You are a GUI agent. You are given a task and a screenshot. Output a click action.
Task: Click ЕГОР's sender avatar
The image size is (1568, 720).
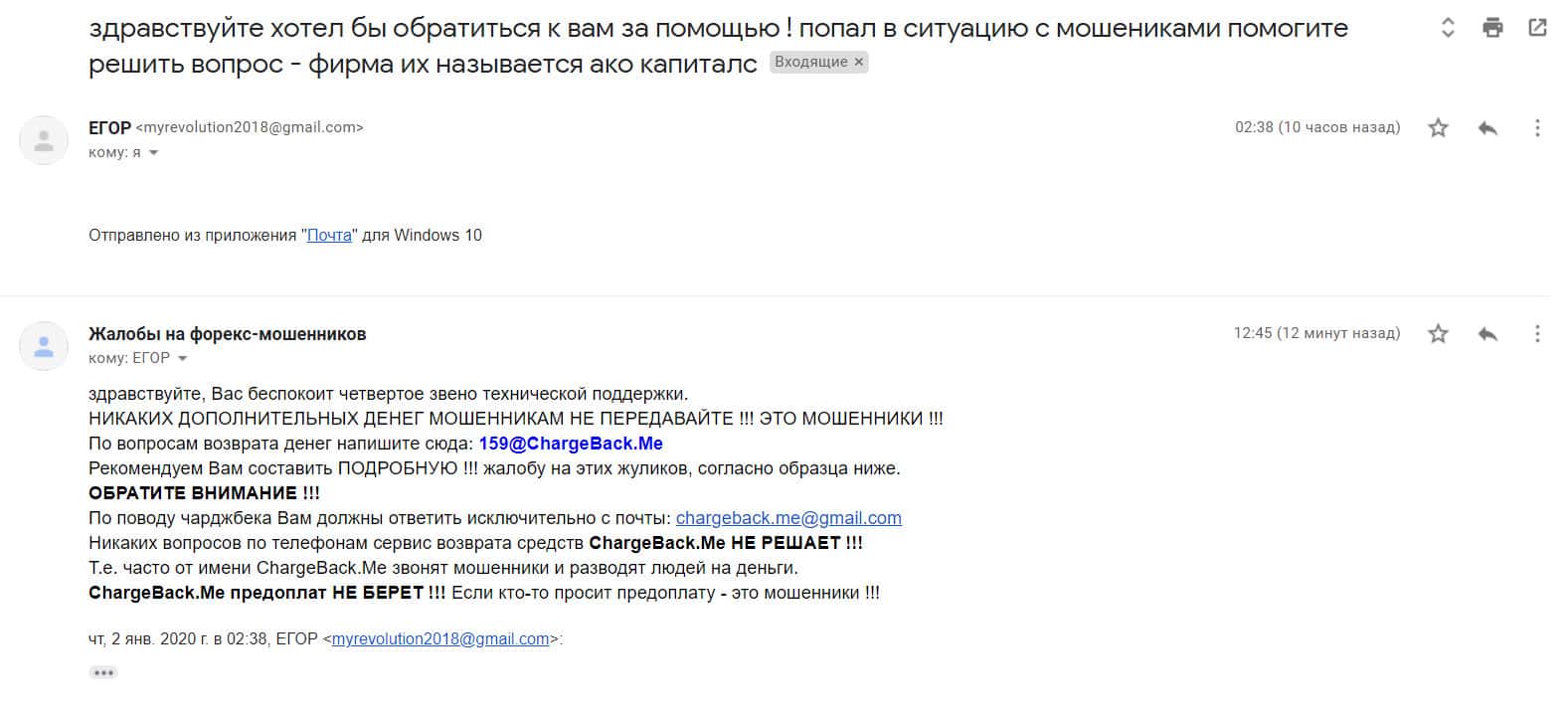[x=44, y=140]
